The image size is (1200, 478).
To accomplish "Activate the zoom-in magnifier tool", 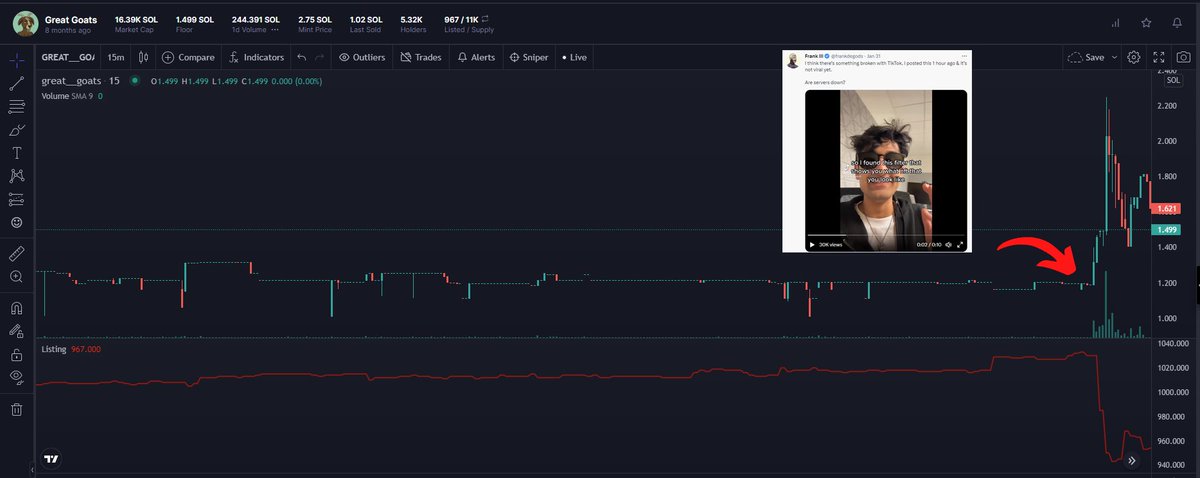I will click(x=16, y=277).
